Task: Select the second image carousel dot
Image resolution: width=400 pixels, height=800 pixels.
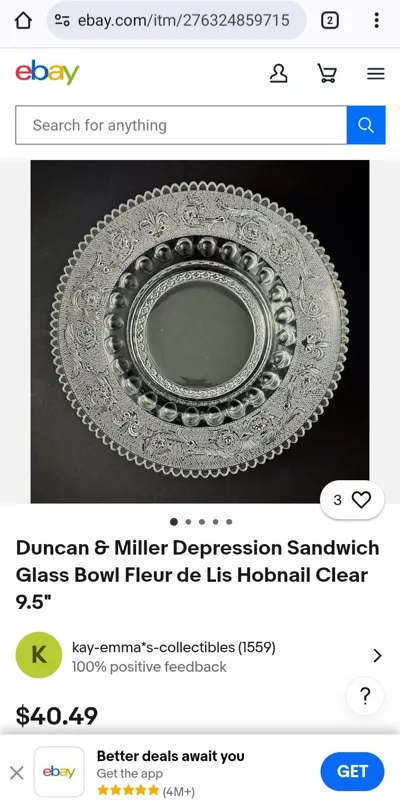Action: tap(188, 522)
